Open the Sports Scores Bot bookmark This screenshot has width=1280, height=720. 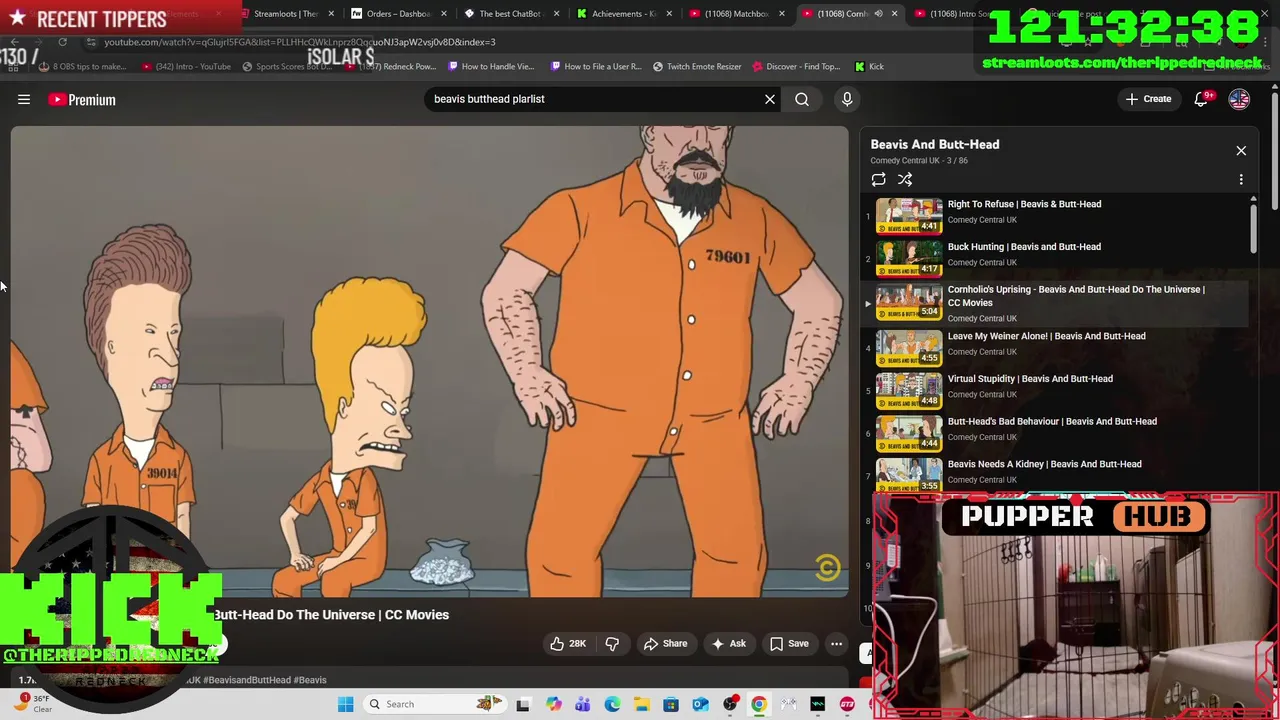tap(287, 67)
